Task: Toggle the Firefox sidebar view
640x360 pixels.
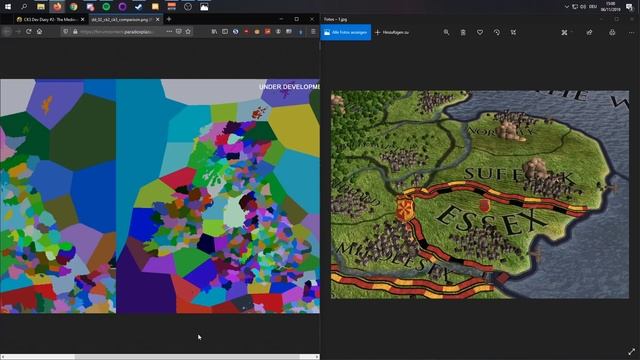Action: click(225, 31)
